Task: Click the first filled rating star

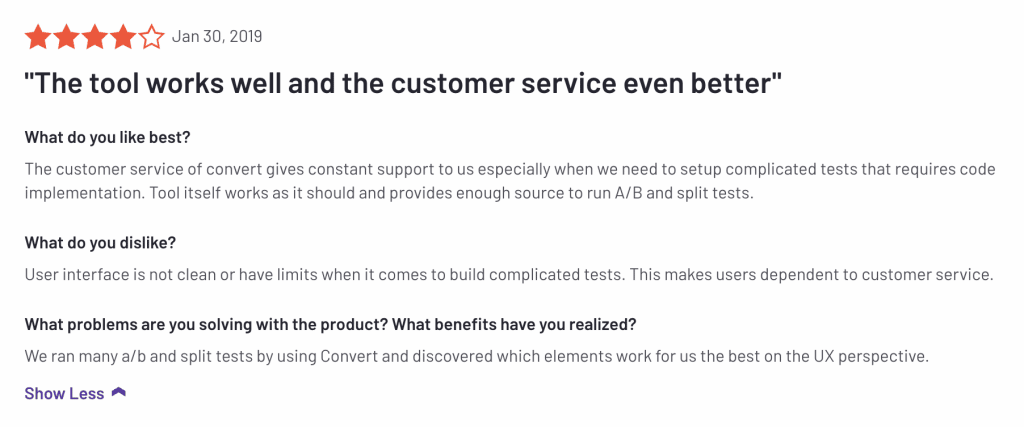Action: pyautogui.click(x=38, y=38)
